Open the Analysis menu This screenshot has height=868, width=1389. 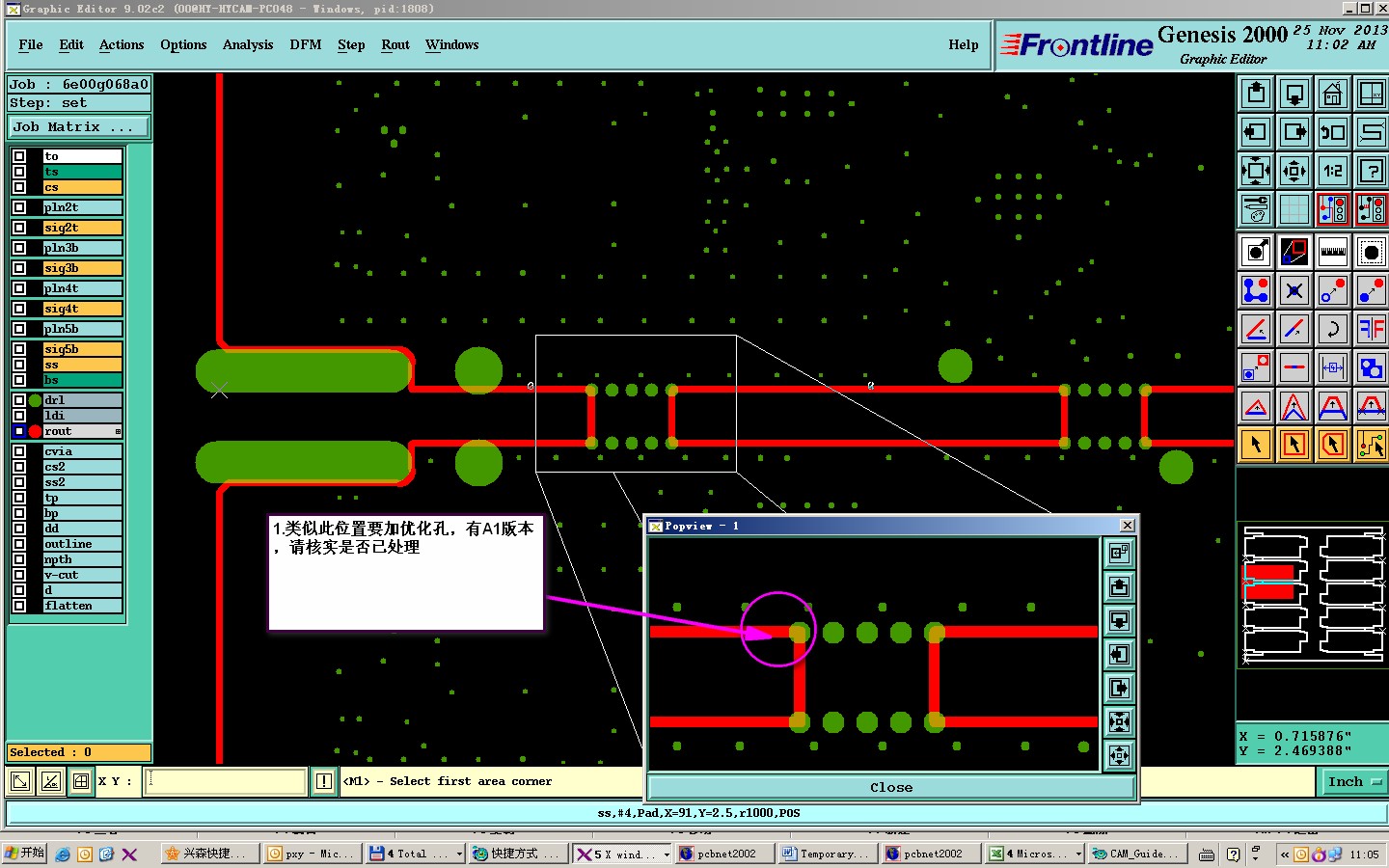click(248, 45)
